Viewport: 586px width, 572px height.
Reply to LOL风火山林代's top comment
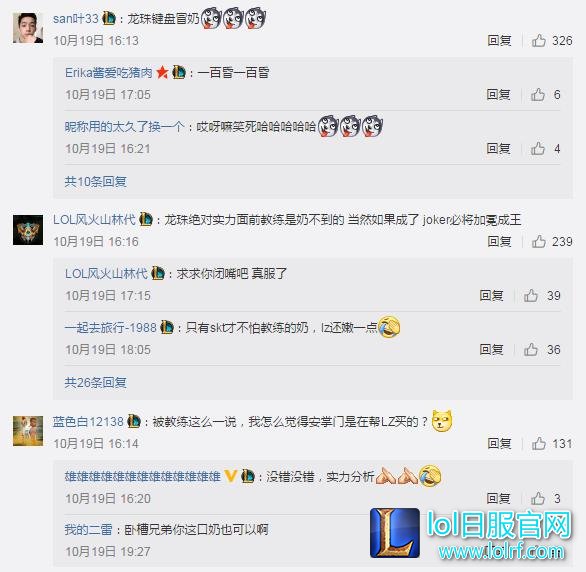[x=499, y=241]
